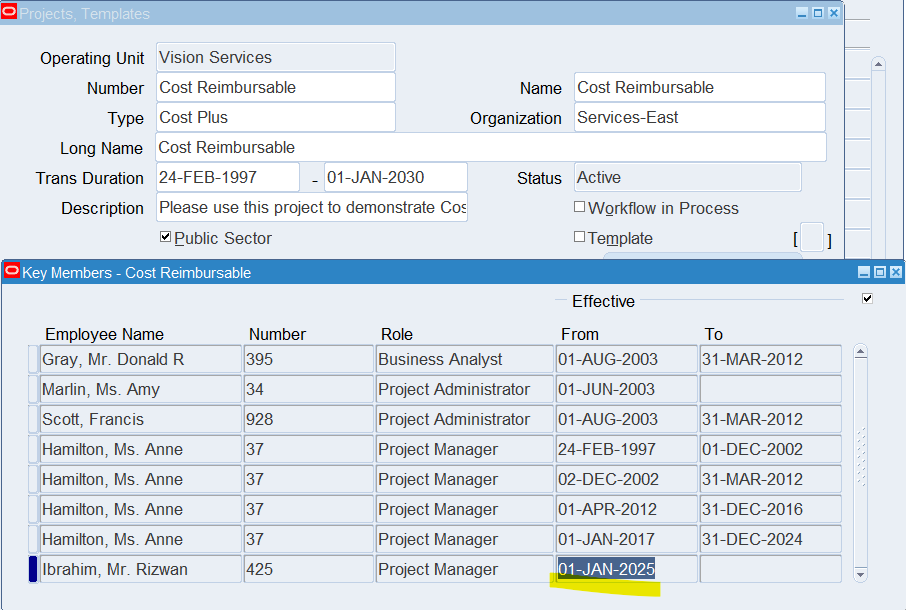Select the row marker for Gray, Mr. Donald R

[33, 359]
